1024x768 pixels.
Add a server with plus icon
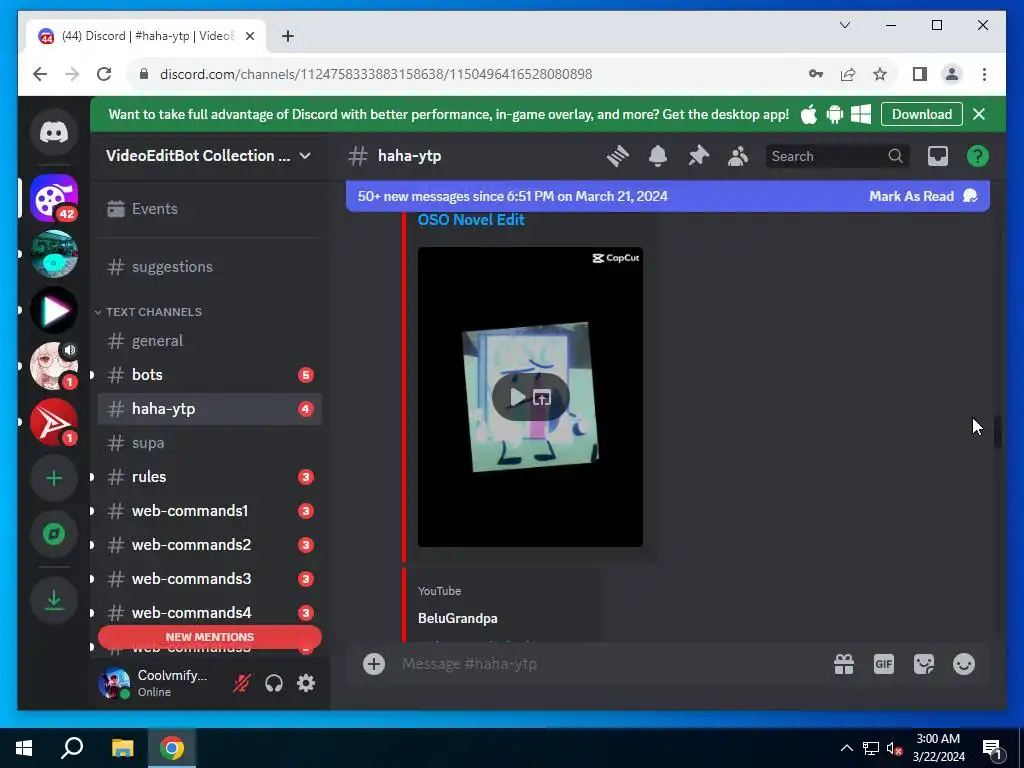54,478
